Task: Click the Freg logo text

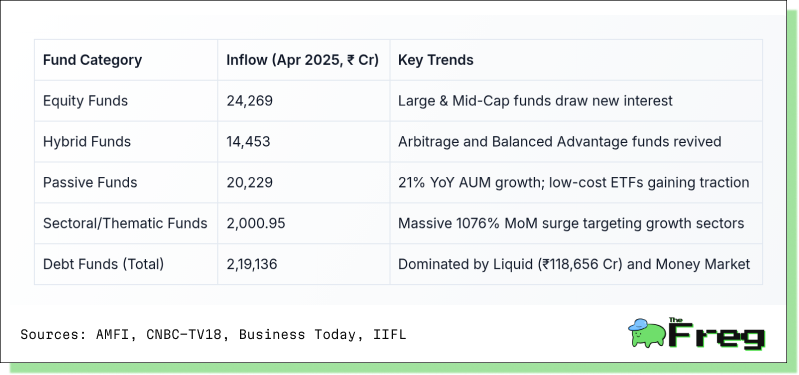Action: (717, 335)
